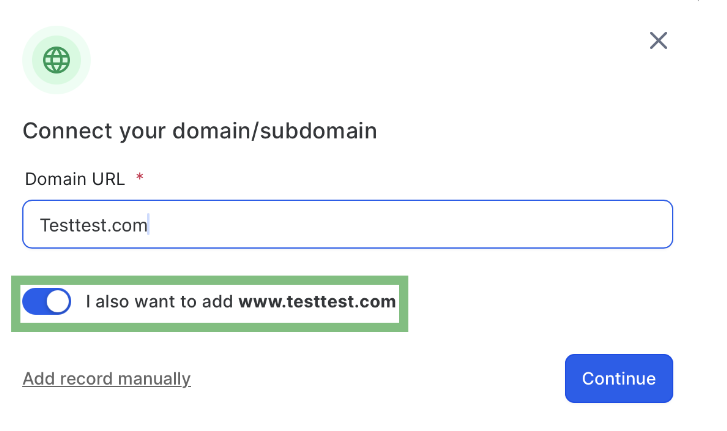Click the word 'subdomain' in dialog title

coord(319,131)
